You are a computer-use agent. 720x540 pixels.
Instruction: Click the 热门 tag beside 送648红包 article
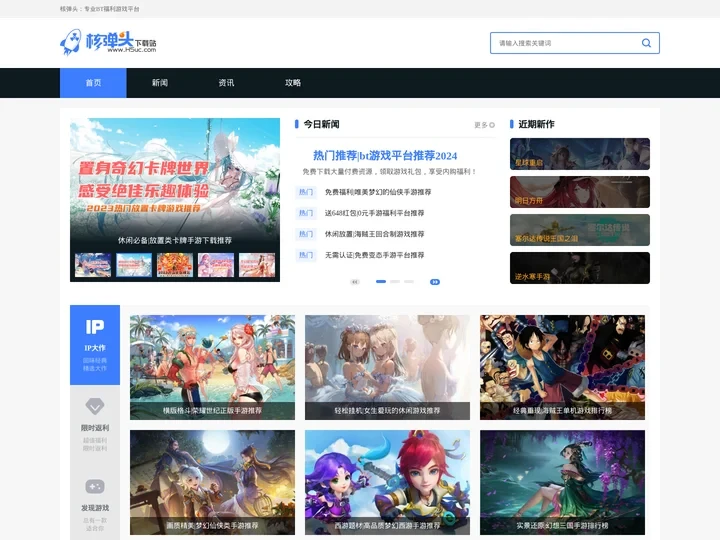(x=306, y=213)
